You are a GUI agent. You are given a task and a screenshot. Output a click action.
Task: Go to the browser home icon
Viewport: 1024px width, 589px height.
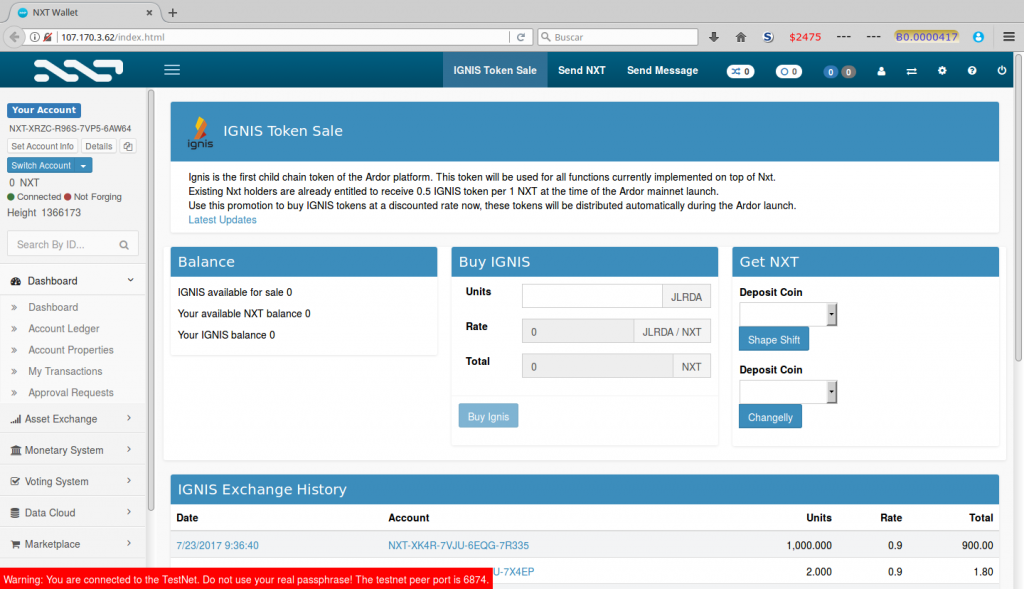[741, 37]
